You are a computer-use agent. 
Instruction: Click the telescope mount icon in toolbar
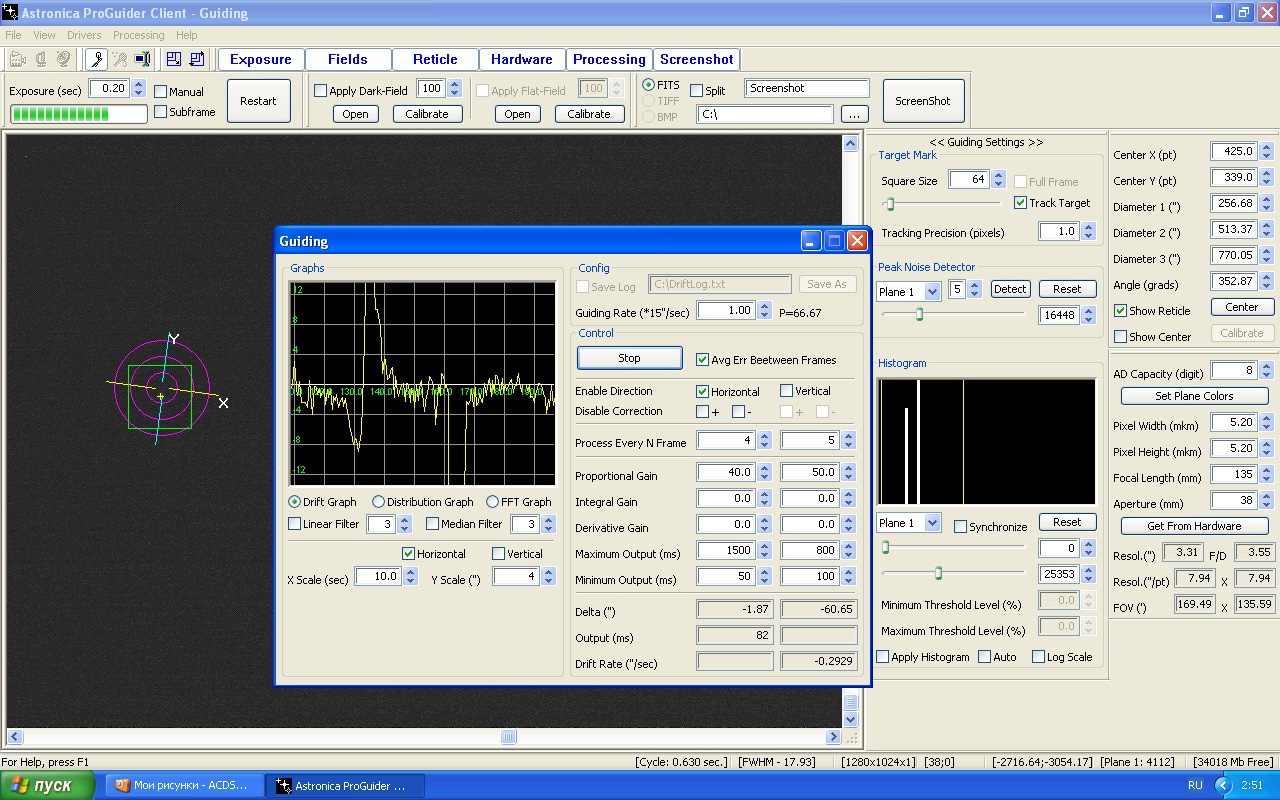click(x=41, y=59)
